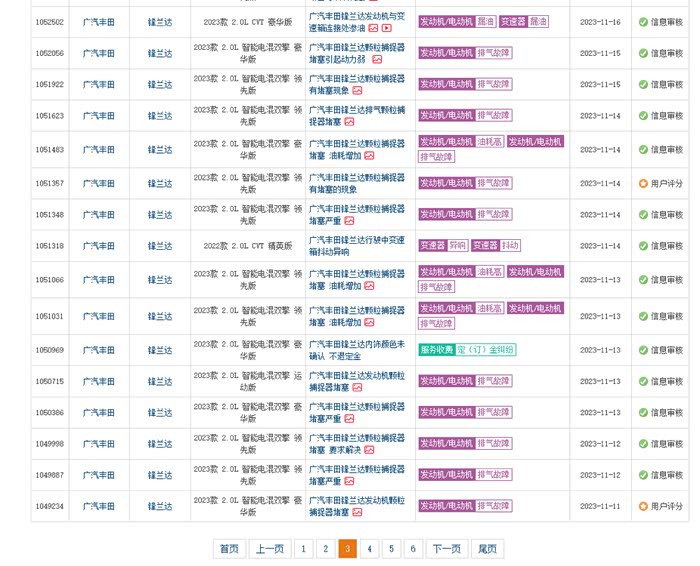Viewport: 700px width, 566px height.
Task: Open the image icon for complaint 1052056
Action: coord(377,60)
